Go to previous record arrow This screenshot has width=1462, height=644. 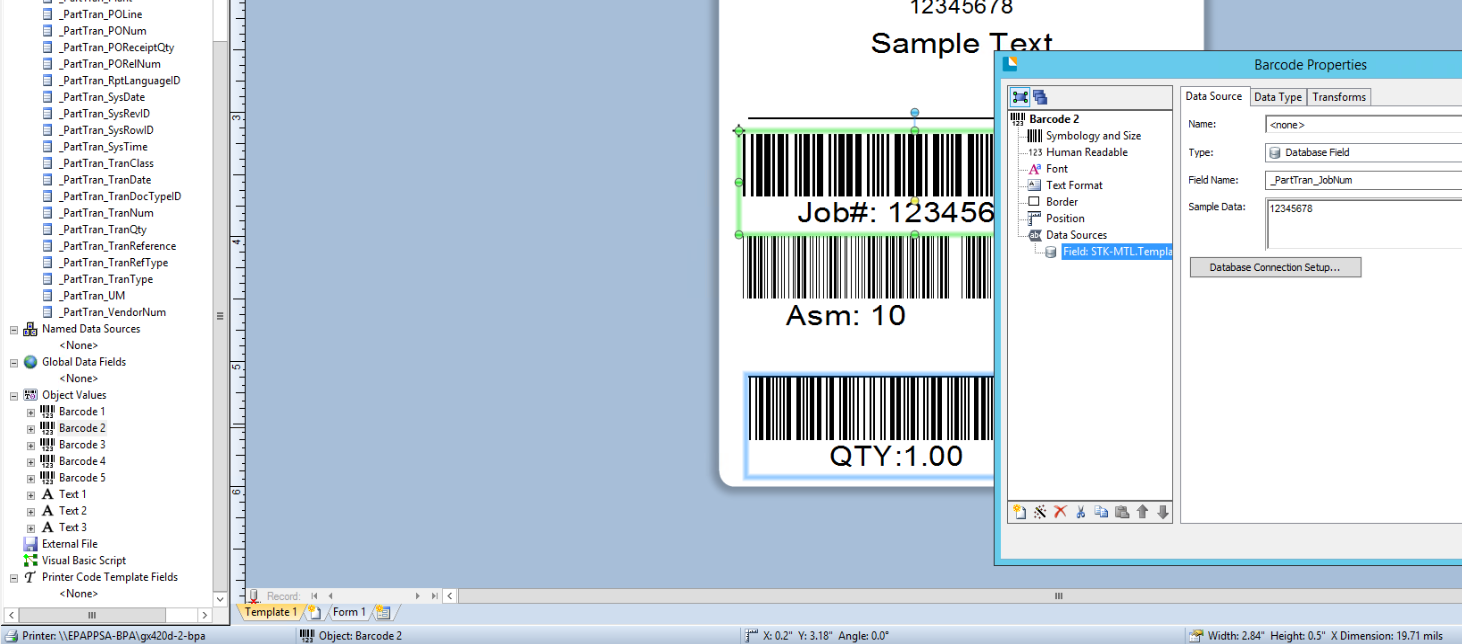[x=330, y=596]
